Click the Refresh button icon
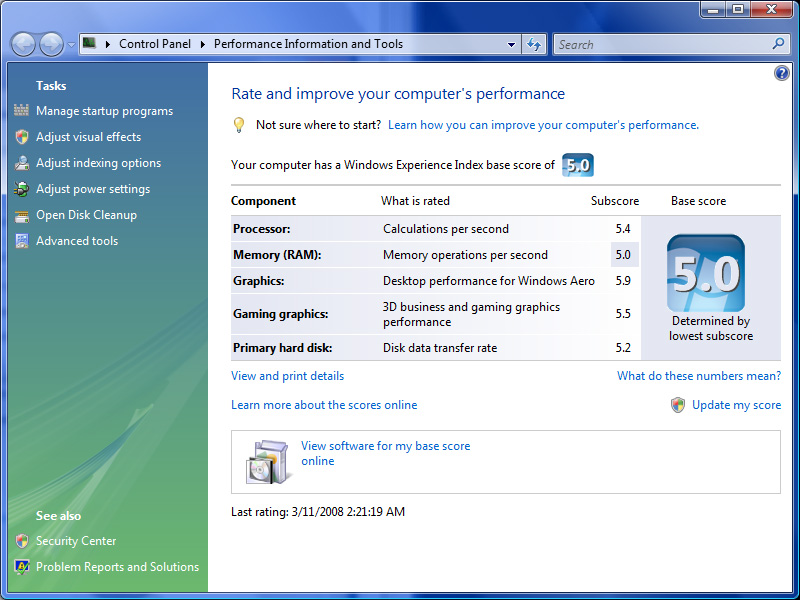 (x=534, y=44)
